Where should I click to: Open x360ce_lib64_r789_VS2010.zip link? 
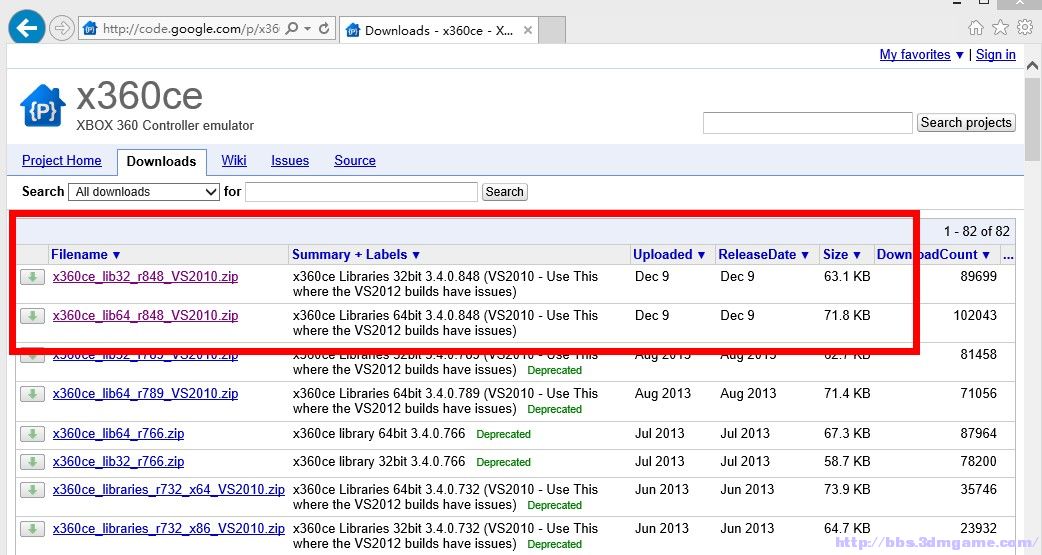tap(146, 393)
